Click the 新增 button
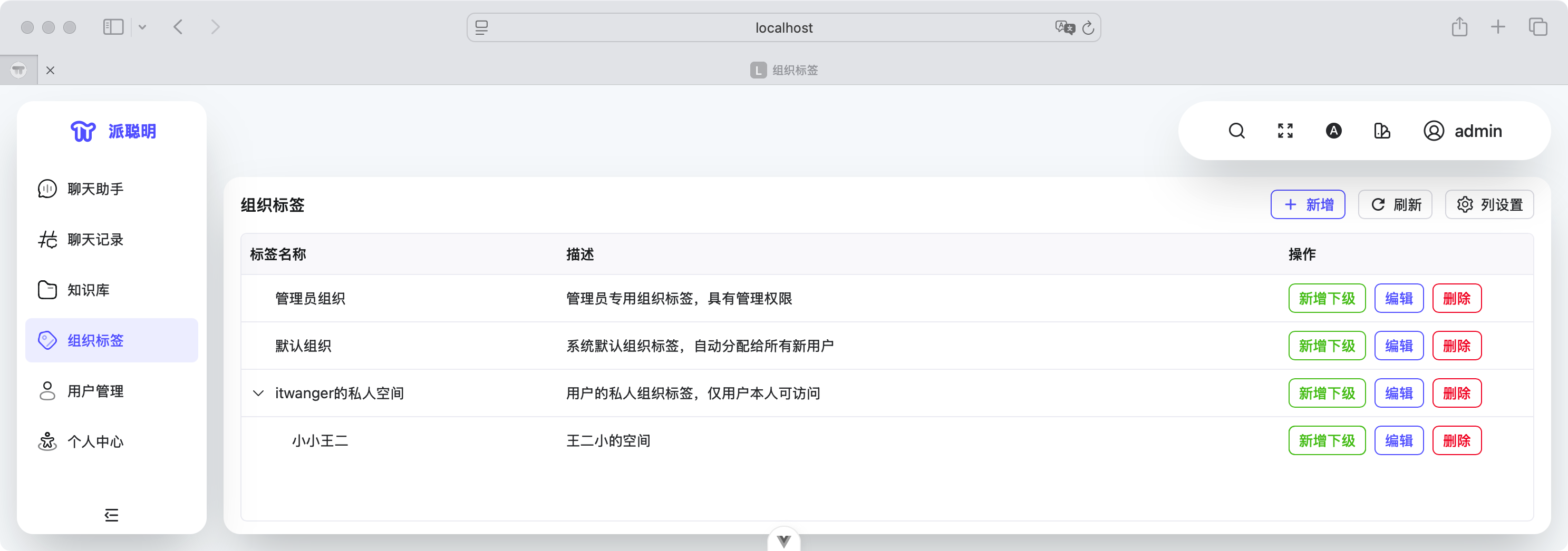1568x551 pixels. pos(1308,204)
